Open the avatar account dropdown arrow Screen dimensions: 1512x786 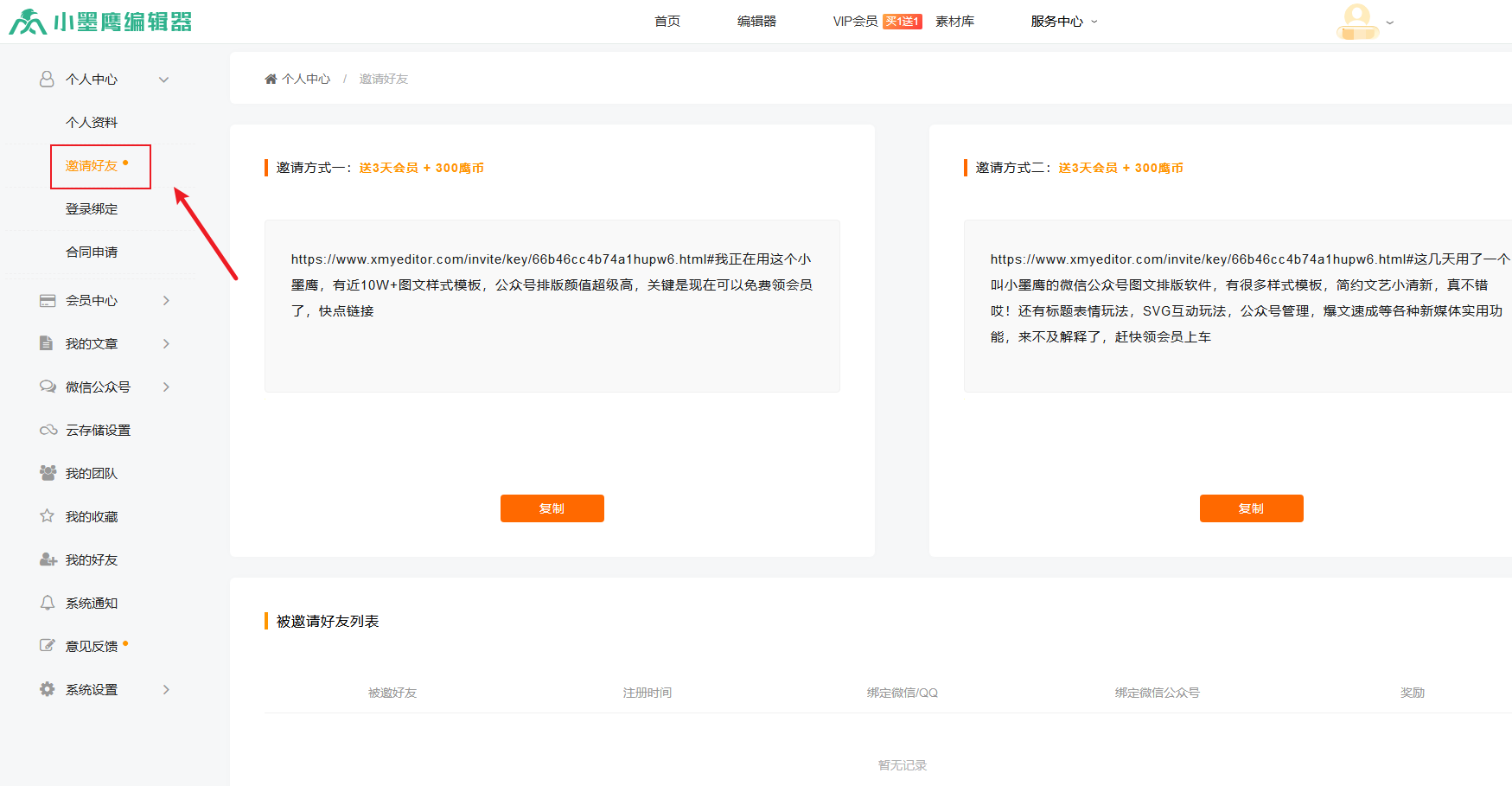pyautogui.click(x=1389, y=22)
